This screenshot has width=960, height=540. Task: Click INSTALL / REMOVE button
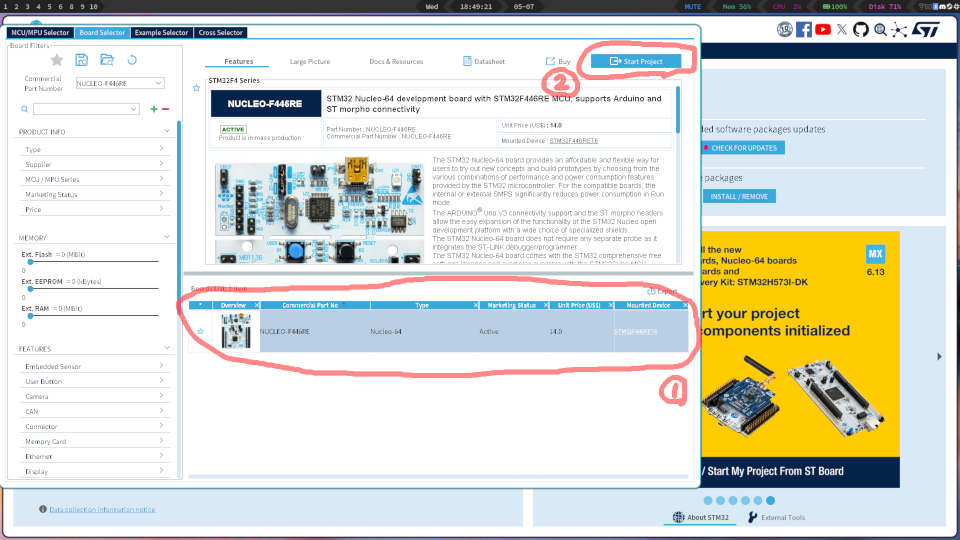click(x=738, y=197)
